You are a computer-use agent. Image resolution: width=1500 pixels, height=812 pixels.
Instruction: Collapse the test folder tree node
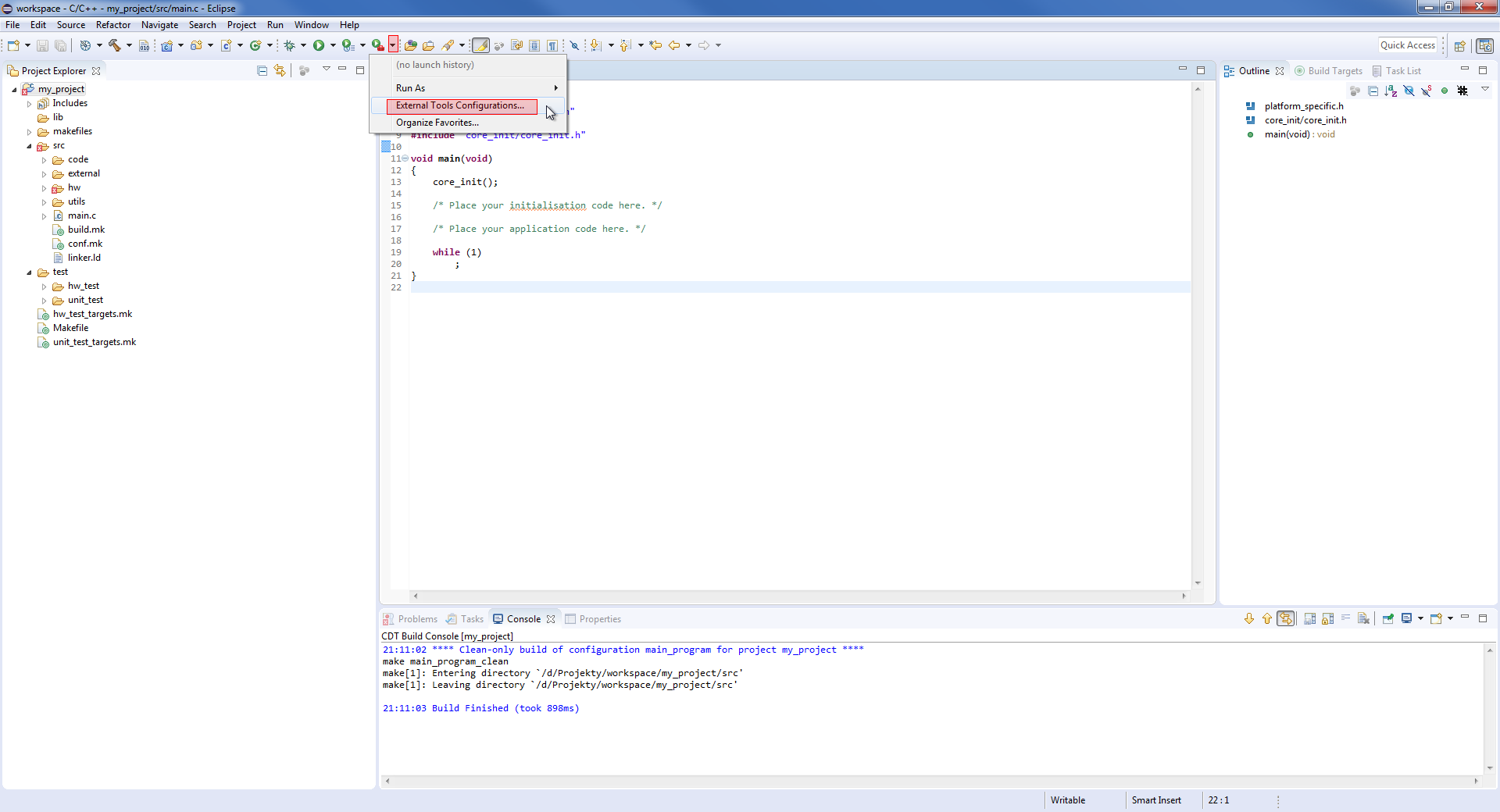[29, 272]
